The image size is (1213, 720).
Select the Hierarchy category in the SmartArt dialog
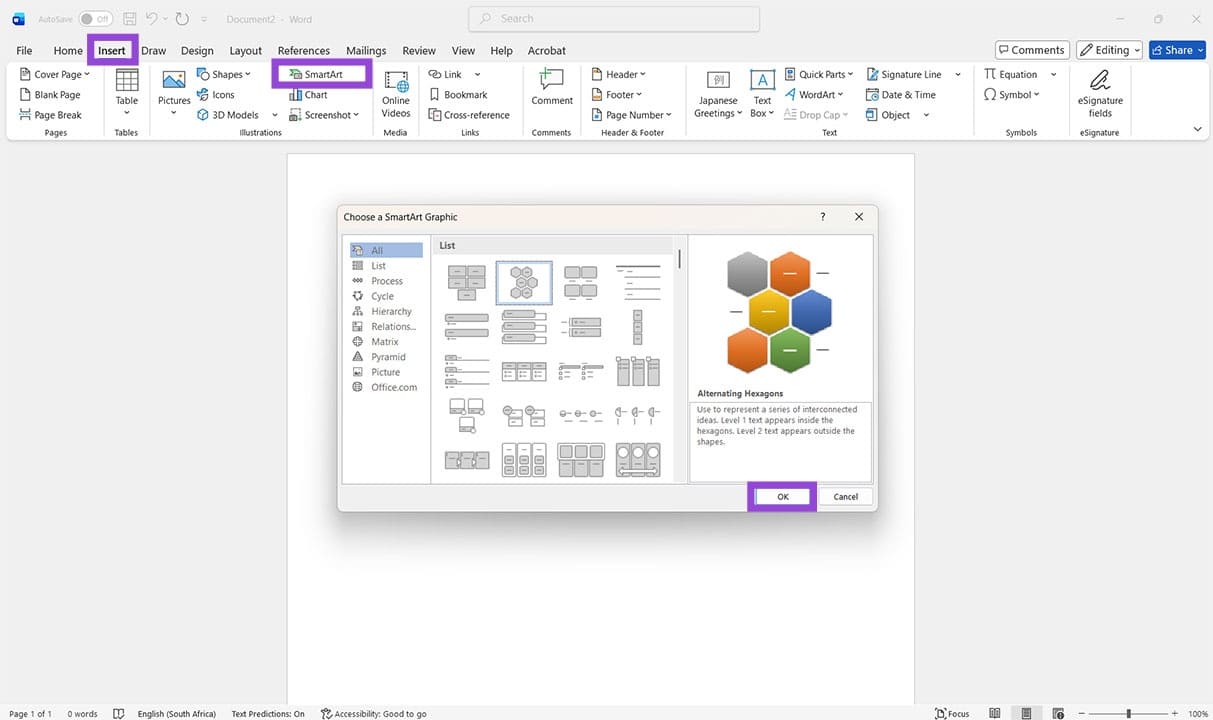[389, 311]
